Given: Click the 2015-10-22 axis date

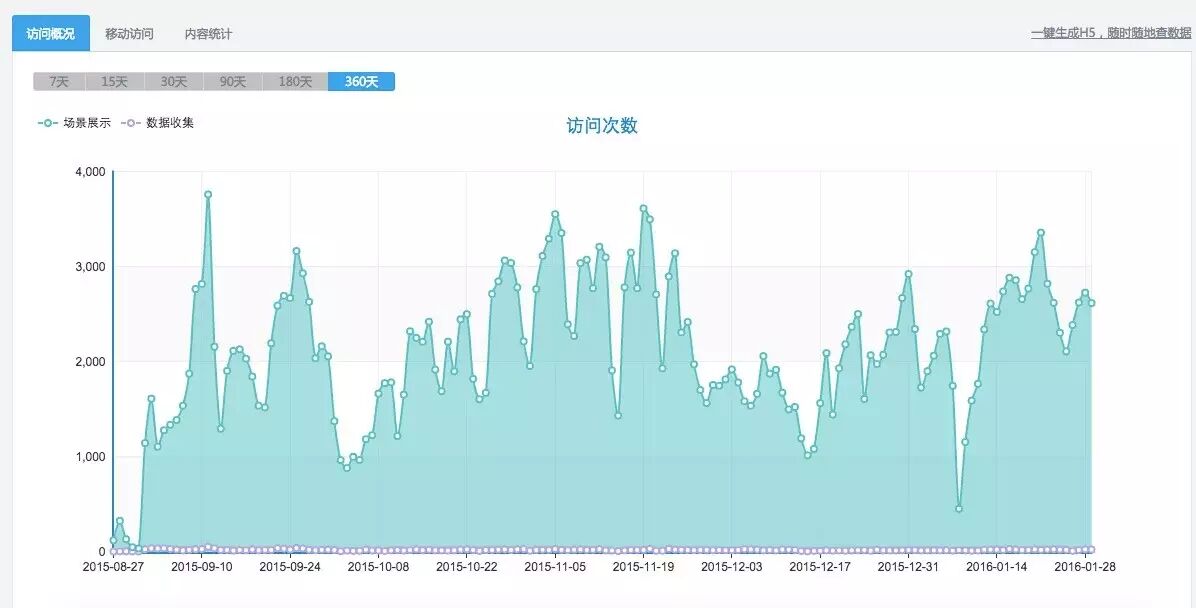Looking at the screenshot, I should coord(467,567).
